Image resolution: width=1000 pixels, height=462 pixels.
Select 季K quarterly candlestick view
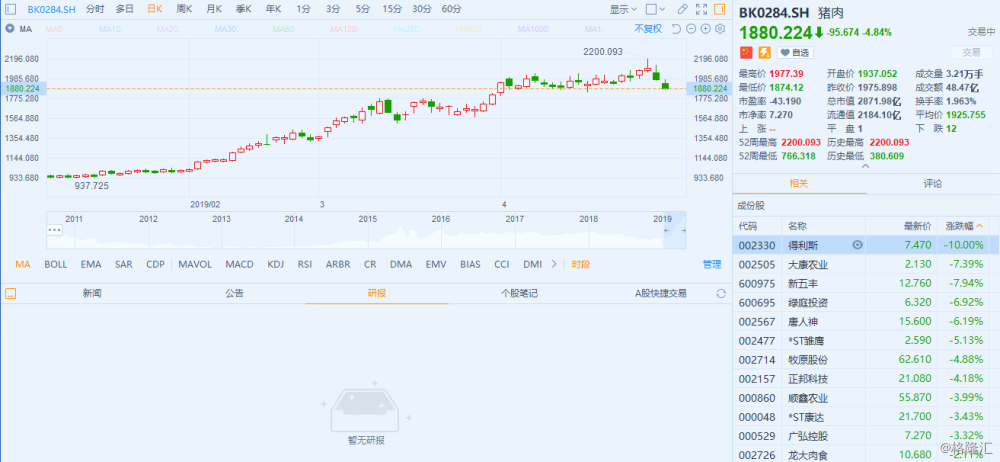click(x=244, y=10)
